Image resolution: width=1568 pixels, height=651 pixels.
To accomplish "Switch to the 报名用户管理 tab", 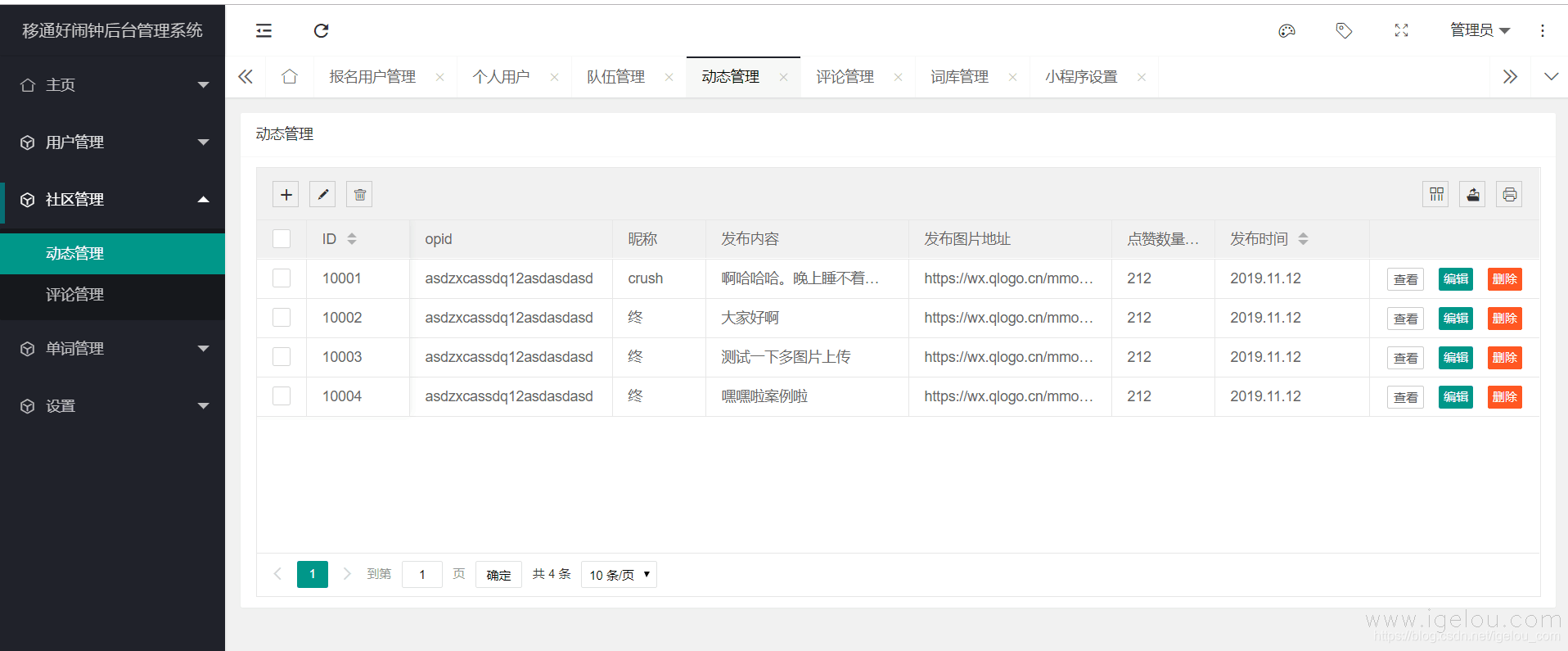I will 372,77.
